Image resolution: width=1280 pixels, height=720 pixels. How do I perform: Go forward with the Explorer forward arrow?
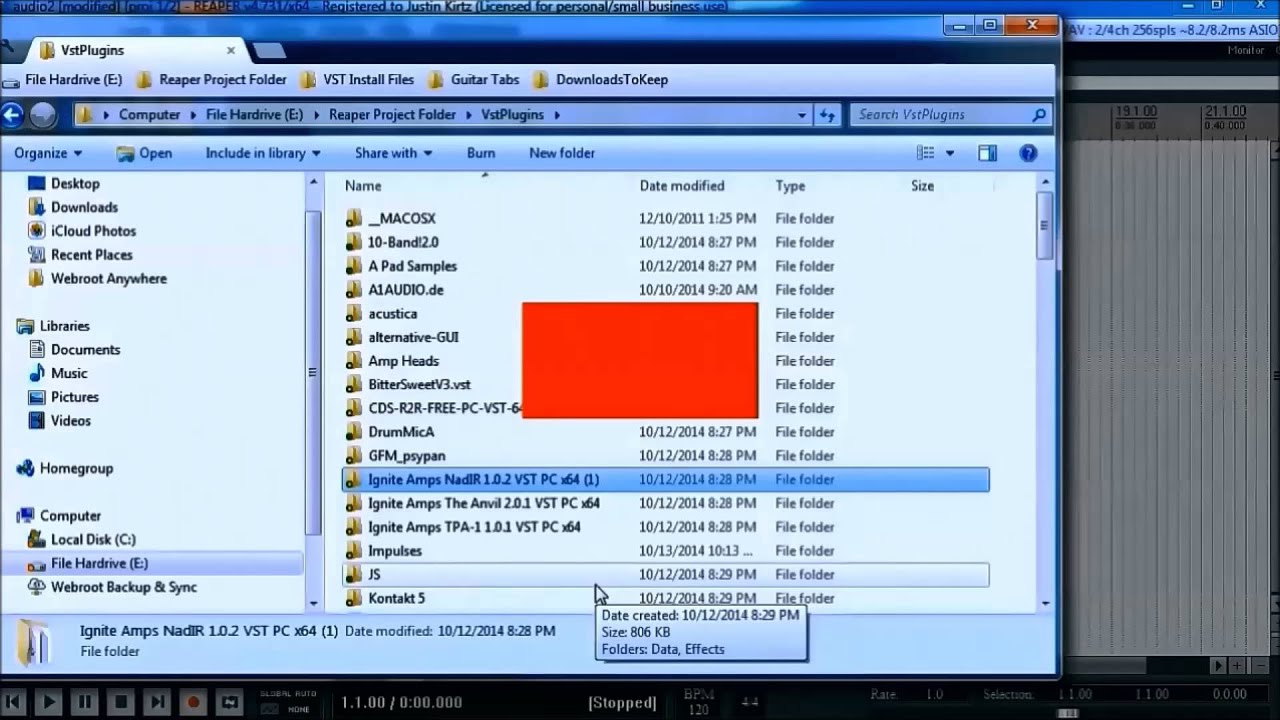[x=43, y=115]
